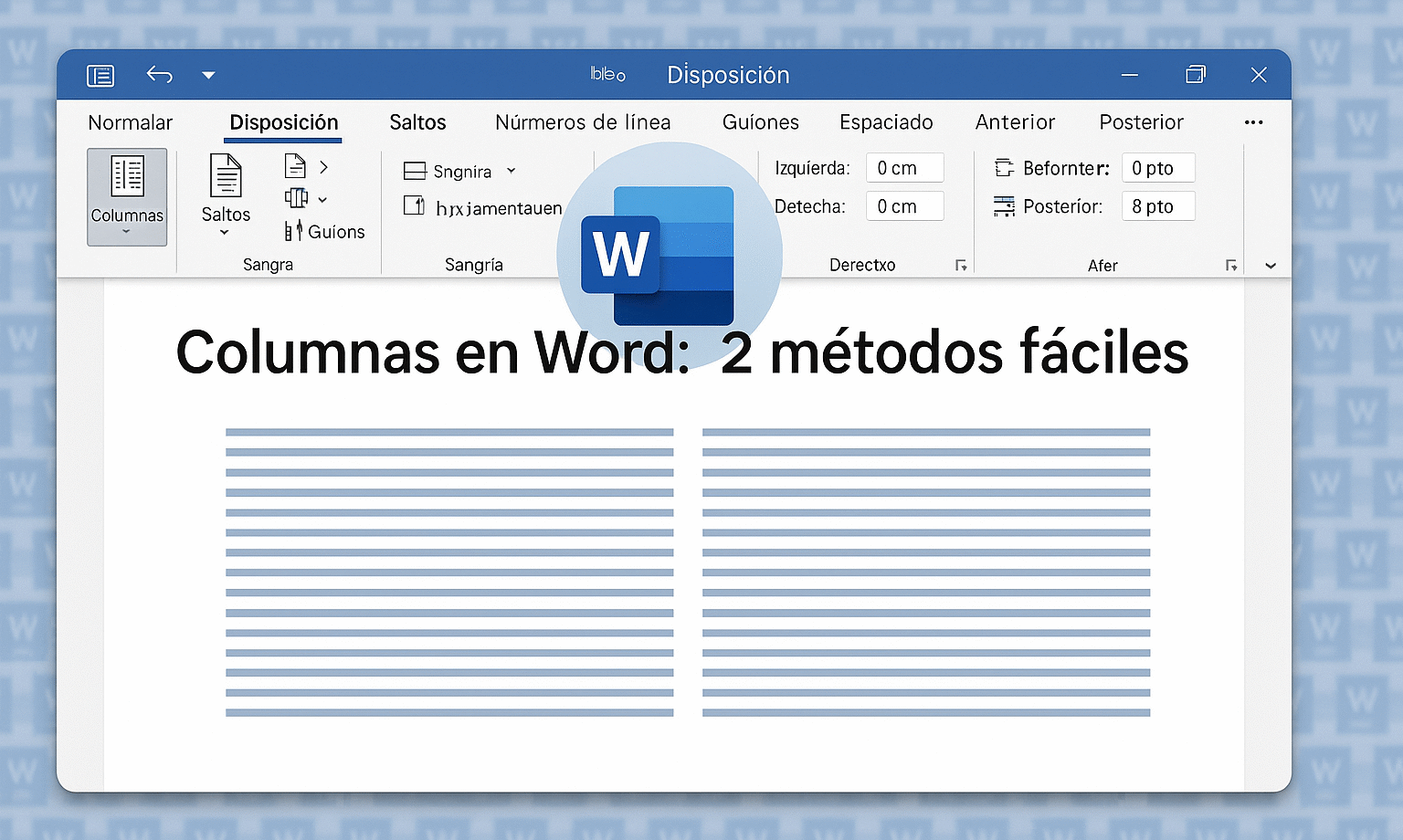Open the Saltos breaks tool
This screenshot has height=840, width=1403.
225,183
